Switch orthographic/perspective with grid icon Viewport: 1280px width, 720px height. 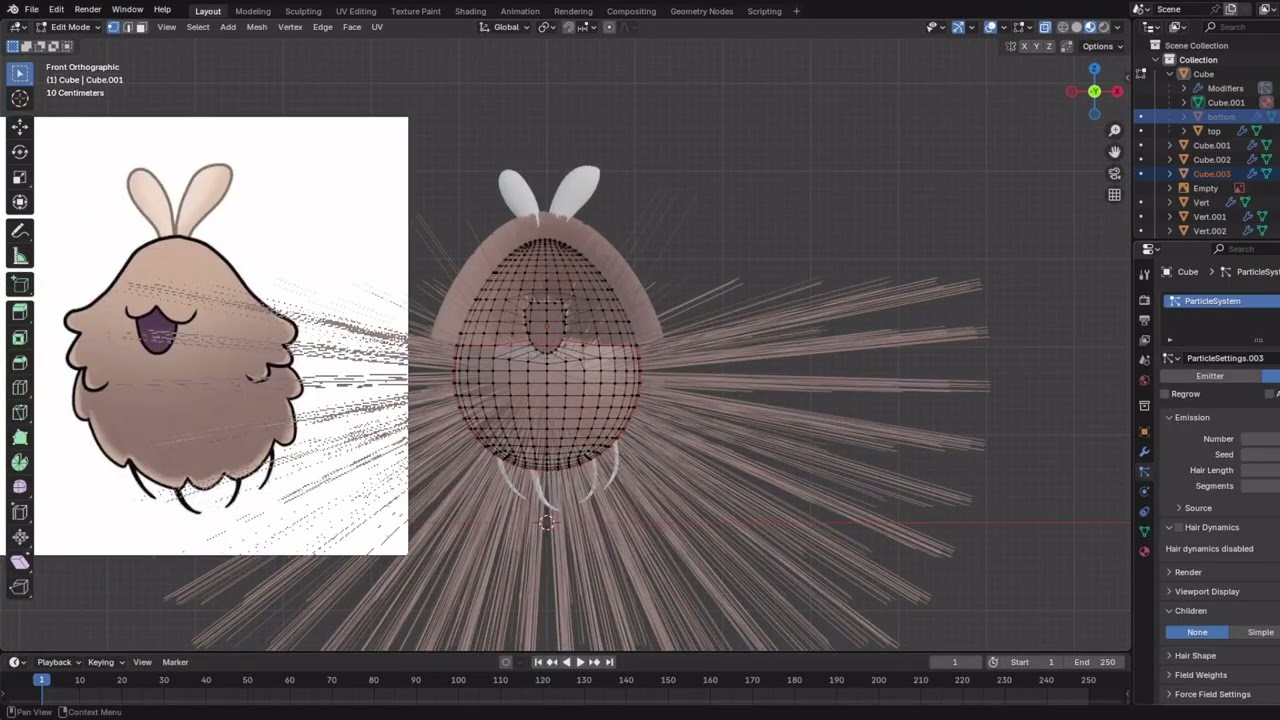[1114, 196]
